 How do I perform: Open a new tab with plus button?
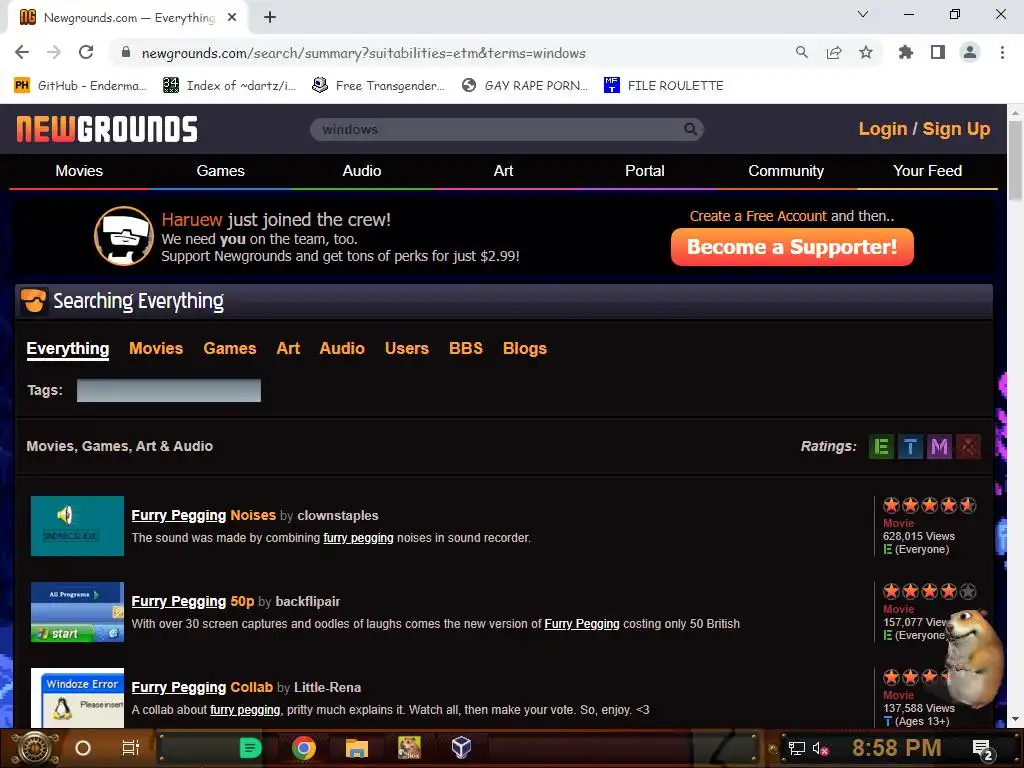pyautogui.click(x=270, y=18)
